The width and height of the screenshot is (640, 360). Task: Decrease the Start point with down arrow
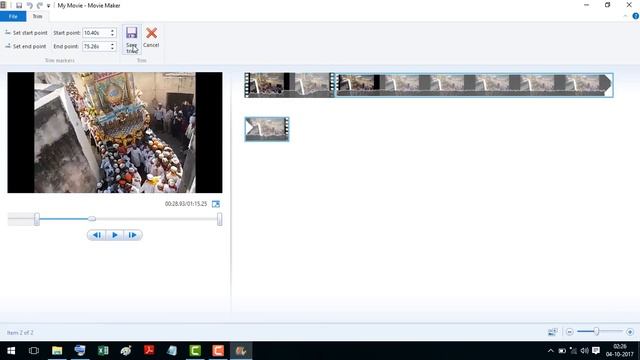[x=112, y=35]
